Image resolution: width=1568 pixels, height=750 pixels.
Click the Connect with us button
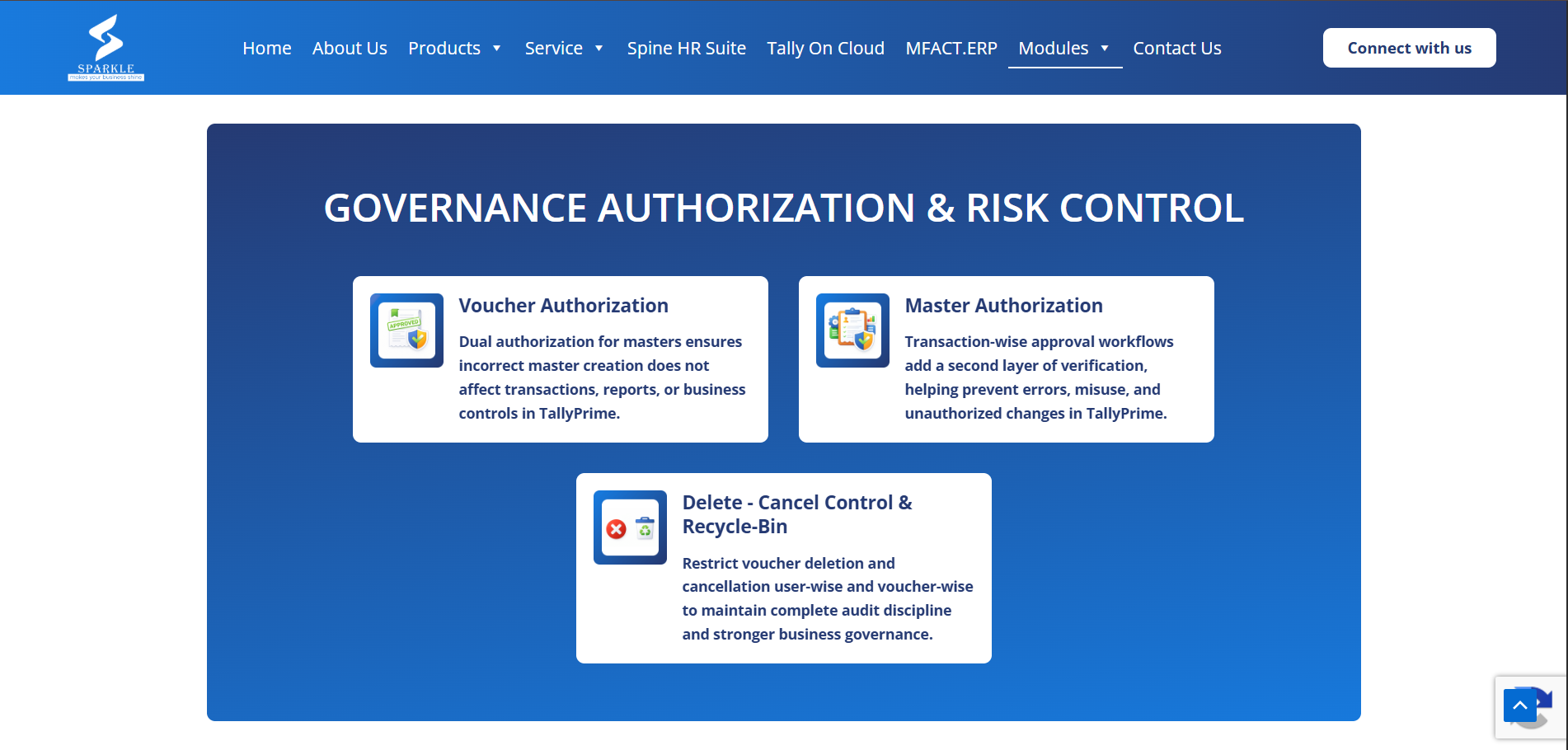[x=1409, y=48]
